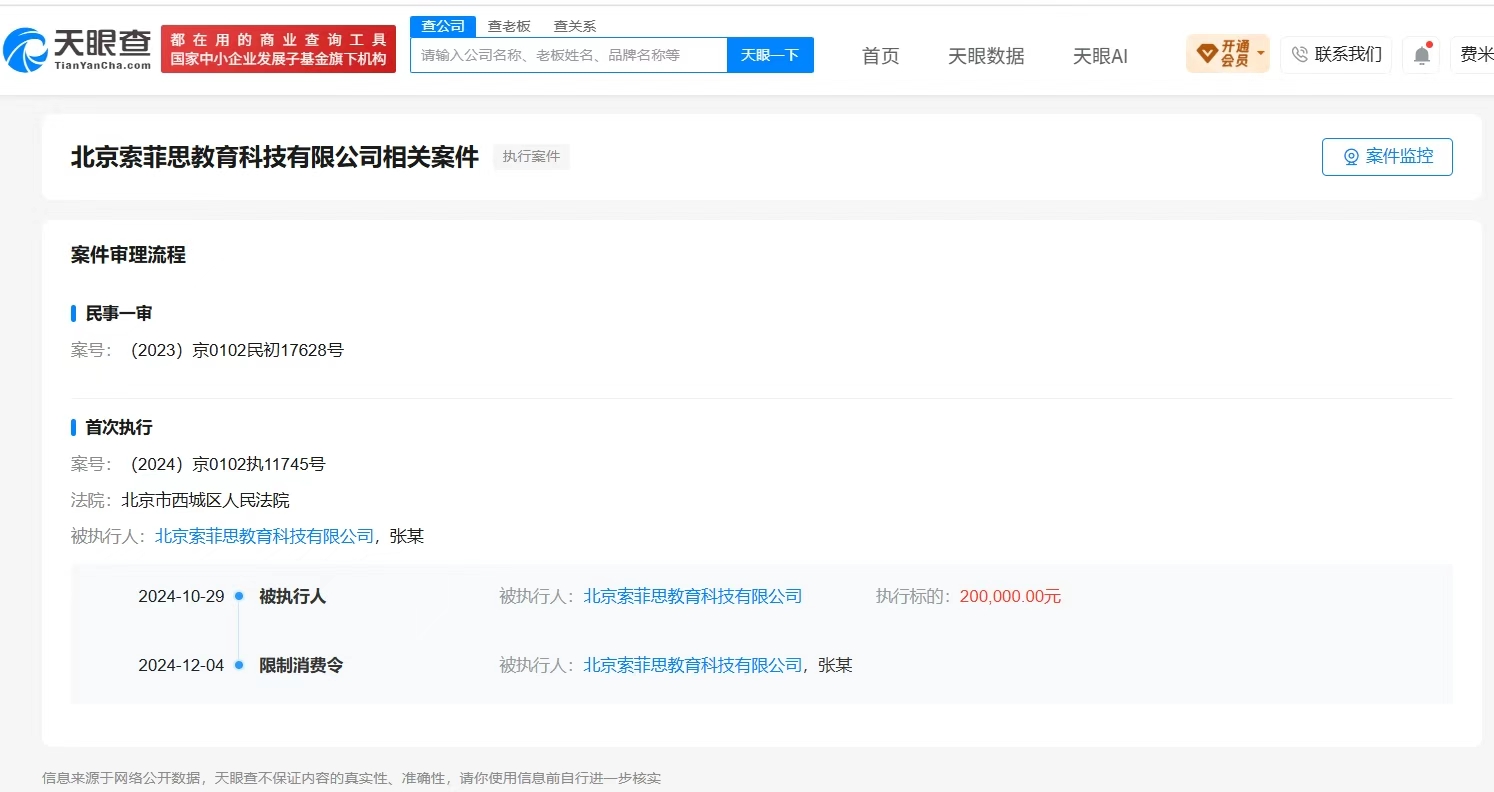Viewport: 1494px width, 792px height.
Task: Open the 首页 menu item
Action: click(x=881, y=56)
